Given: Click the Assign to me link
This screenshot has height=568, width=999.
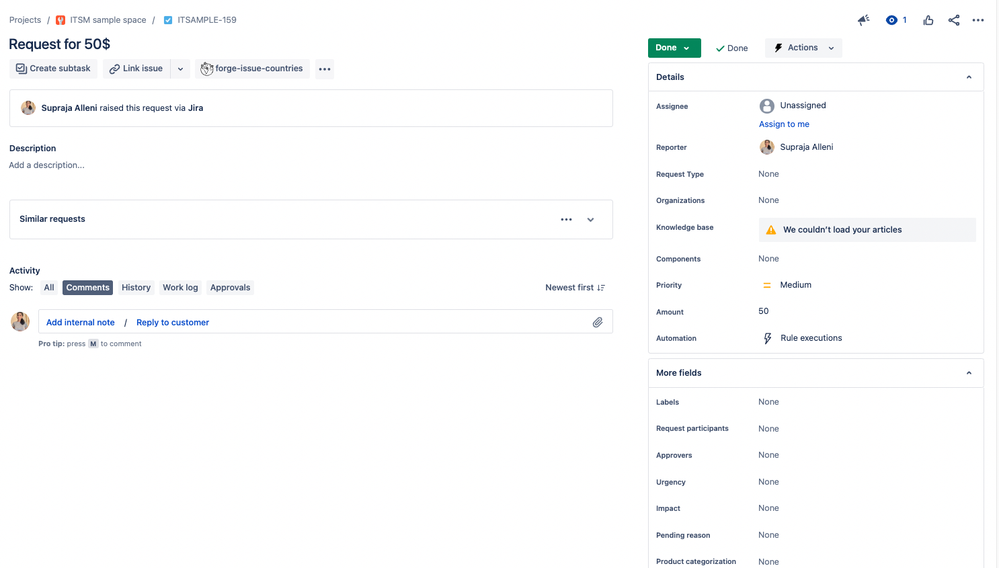Looking at the screenshot, I should pyautogui.click(x=784, y=124).
